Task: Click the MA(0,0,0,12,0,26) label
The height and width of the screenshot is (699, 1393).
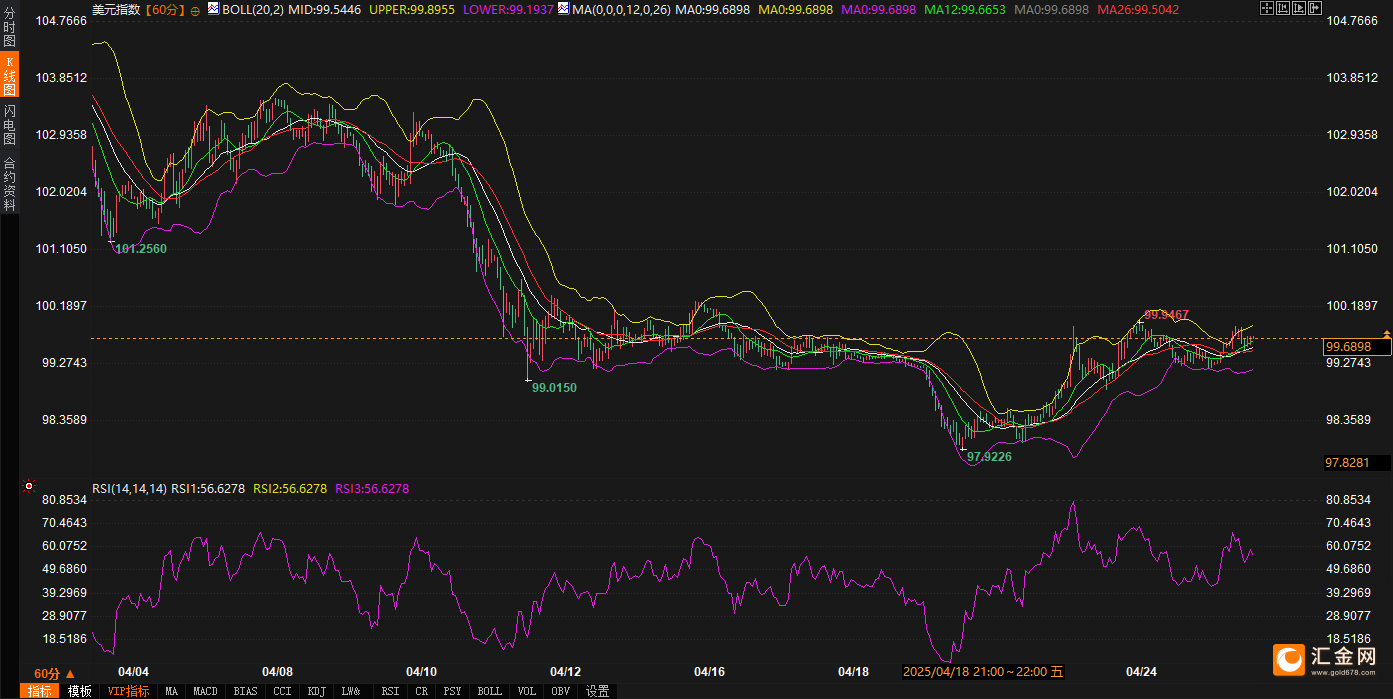Action: click(621, 10)
